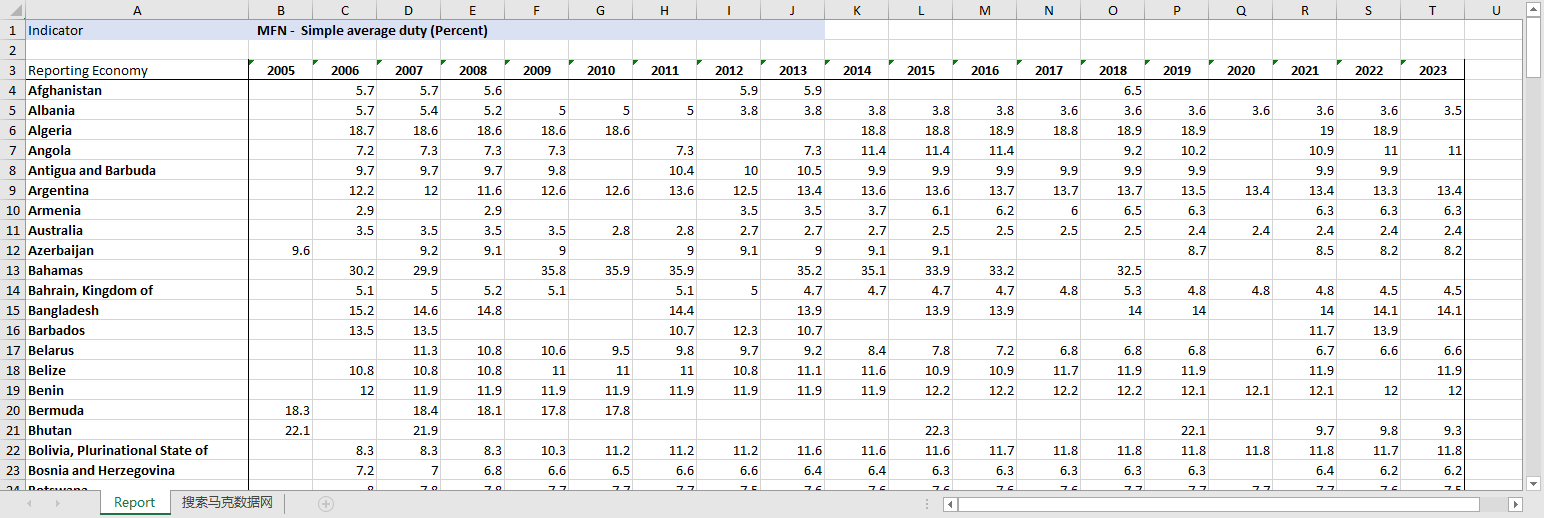The height and width of the screenshot is (518, 1544).
Task: Select the 2018 year header cell
Action: click(1112, 70)
